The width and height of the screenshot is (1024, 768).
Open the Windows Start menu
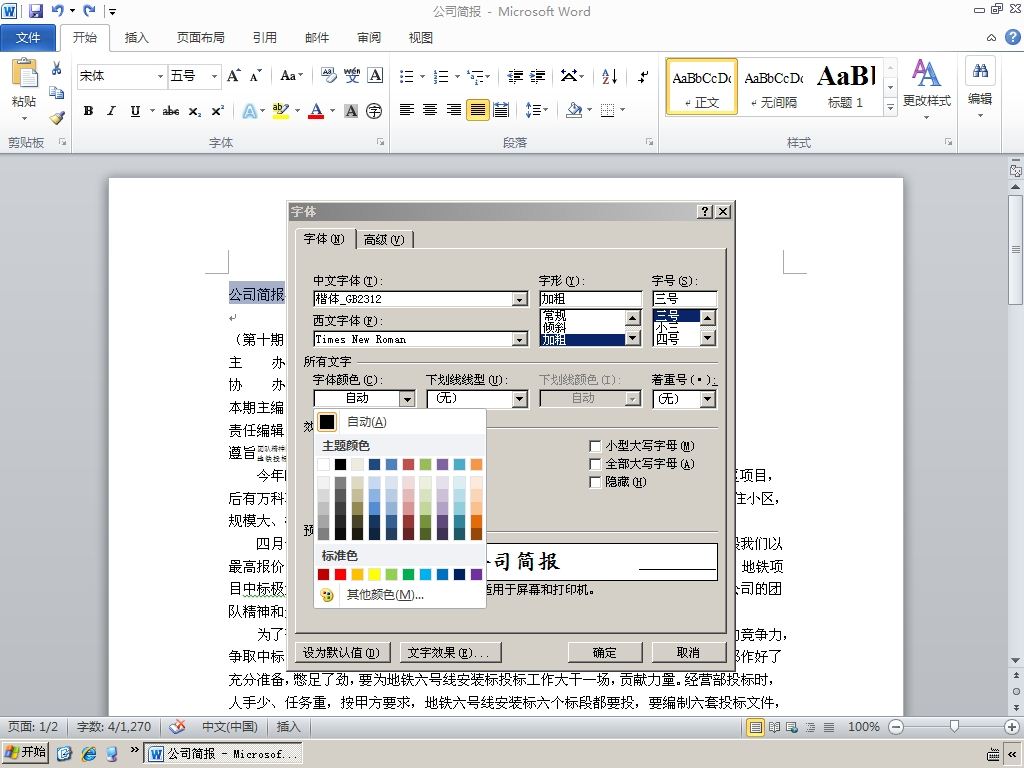[25, 752]
